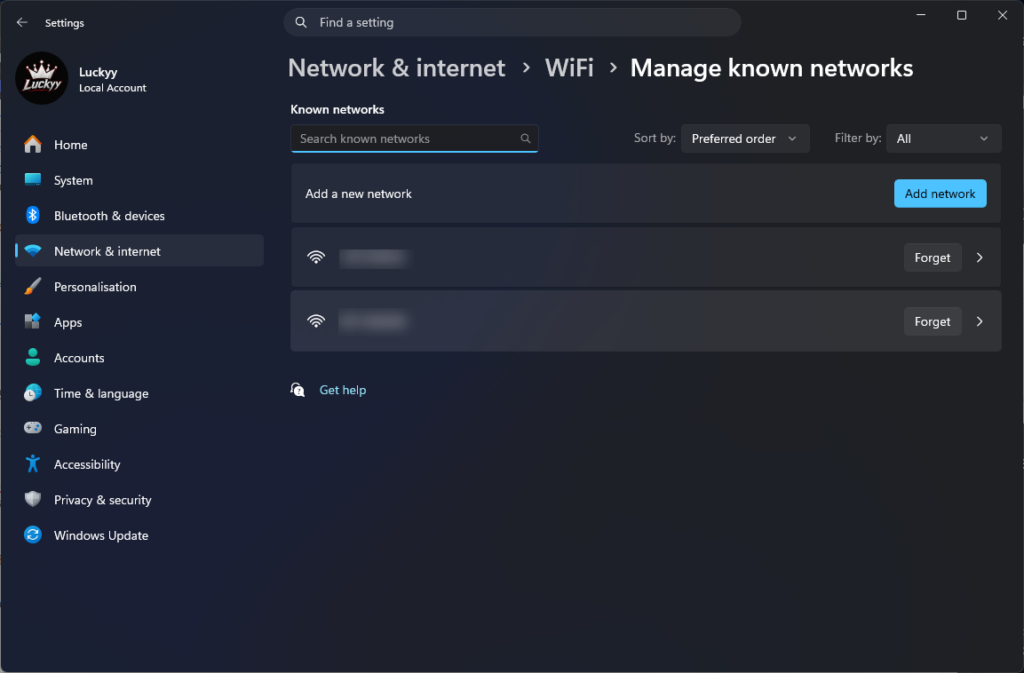
Task: Navigate to Network & internet breadcrumb
Action: (396, 68)
